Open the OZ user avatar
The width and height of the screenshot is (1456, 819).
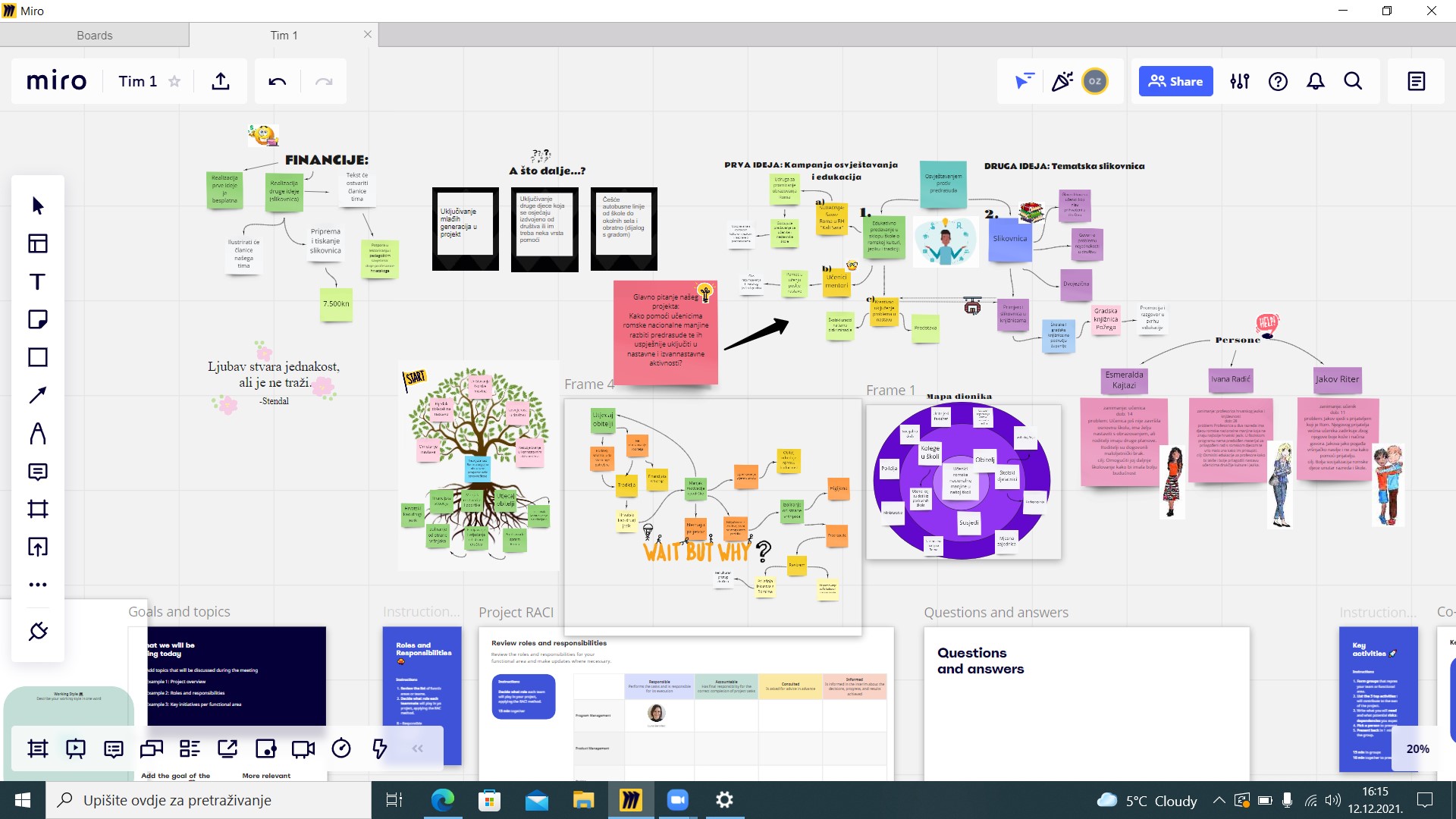[1095, 81]
